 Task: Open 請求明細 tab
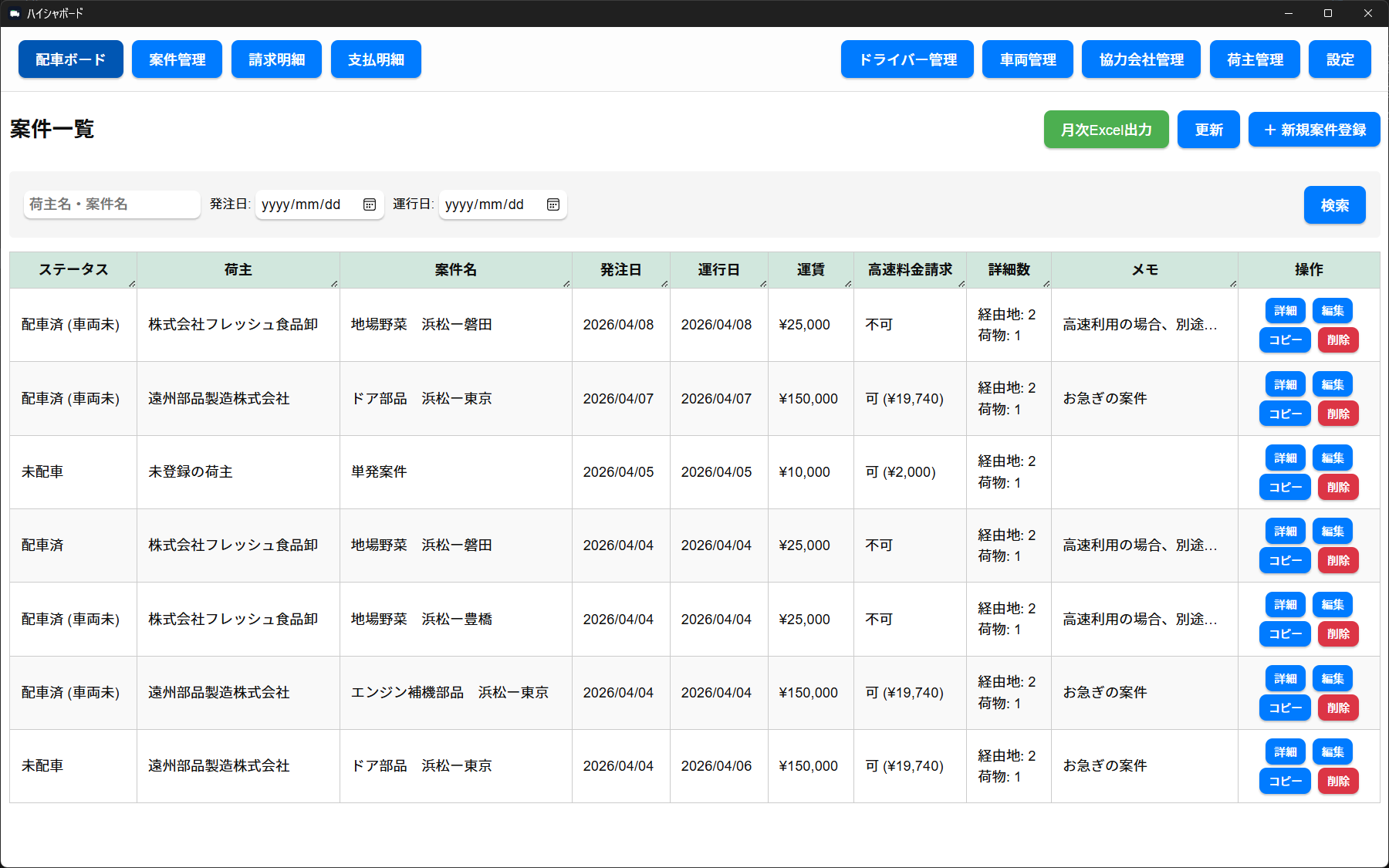[x=276, y=59]
